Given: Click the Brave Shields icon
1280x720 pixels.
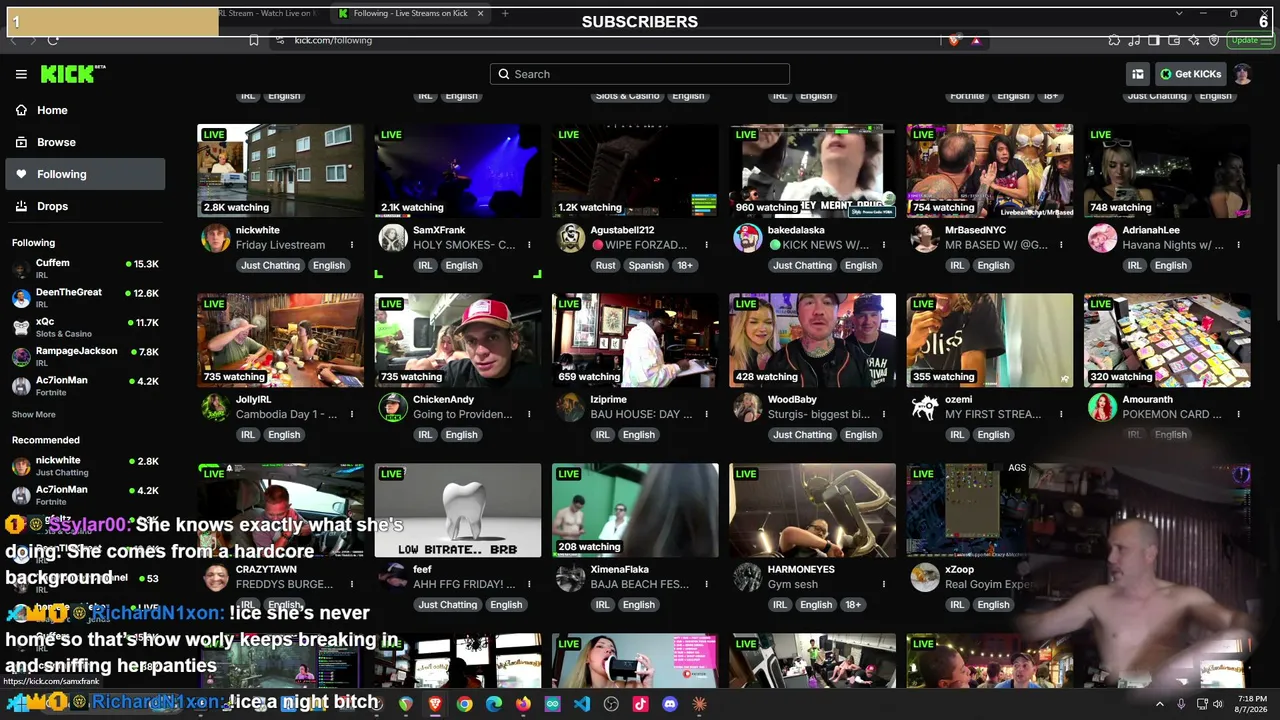Looking at the screenshot, I should [954, 40].
